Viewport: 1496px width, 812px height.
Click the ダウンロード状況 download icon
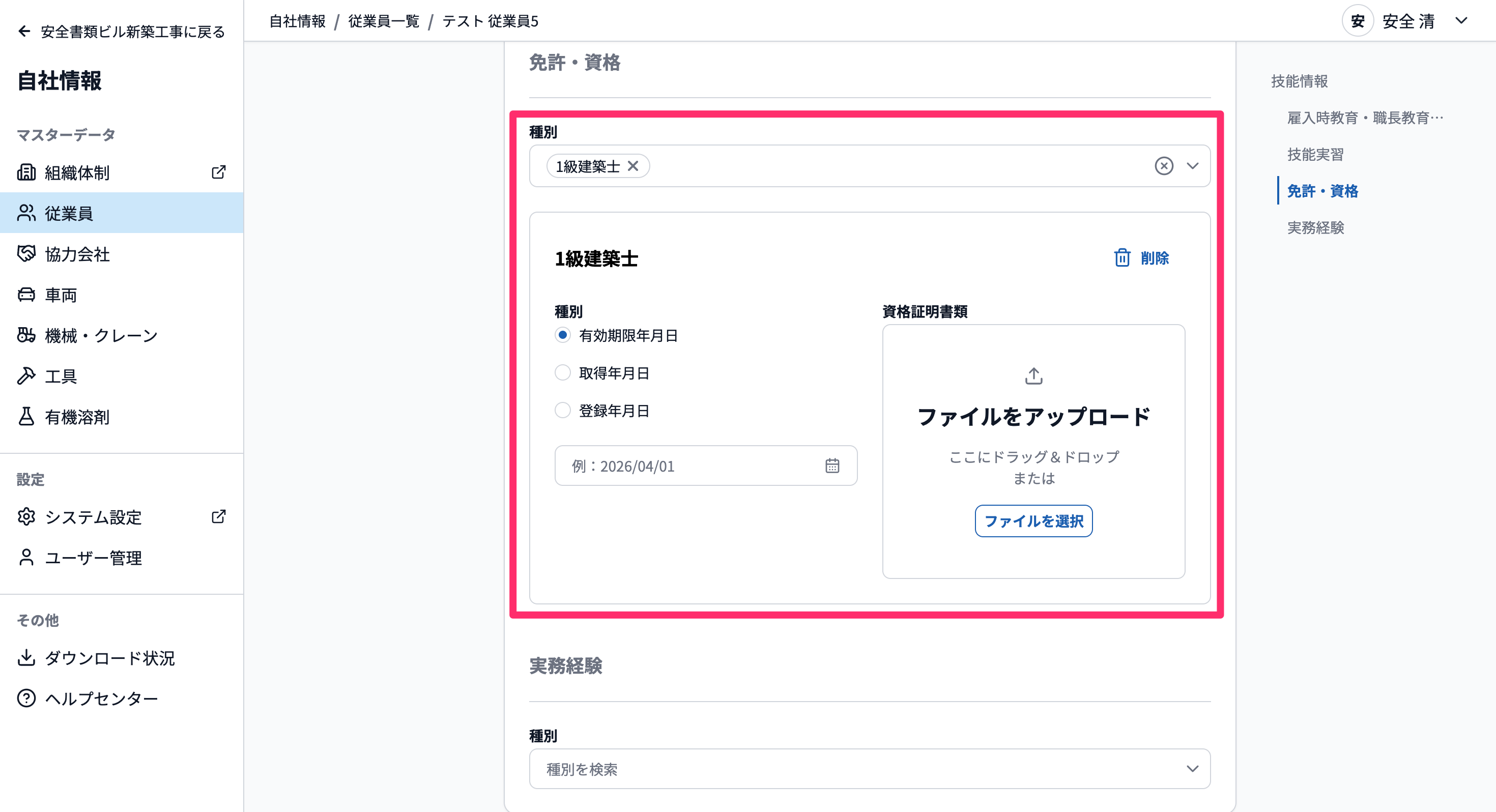[26, 657]
